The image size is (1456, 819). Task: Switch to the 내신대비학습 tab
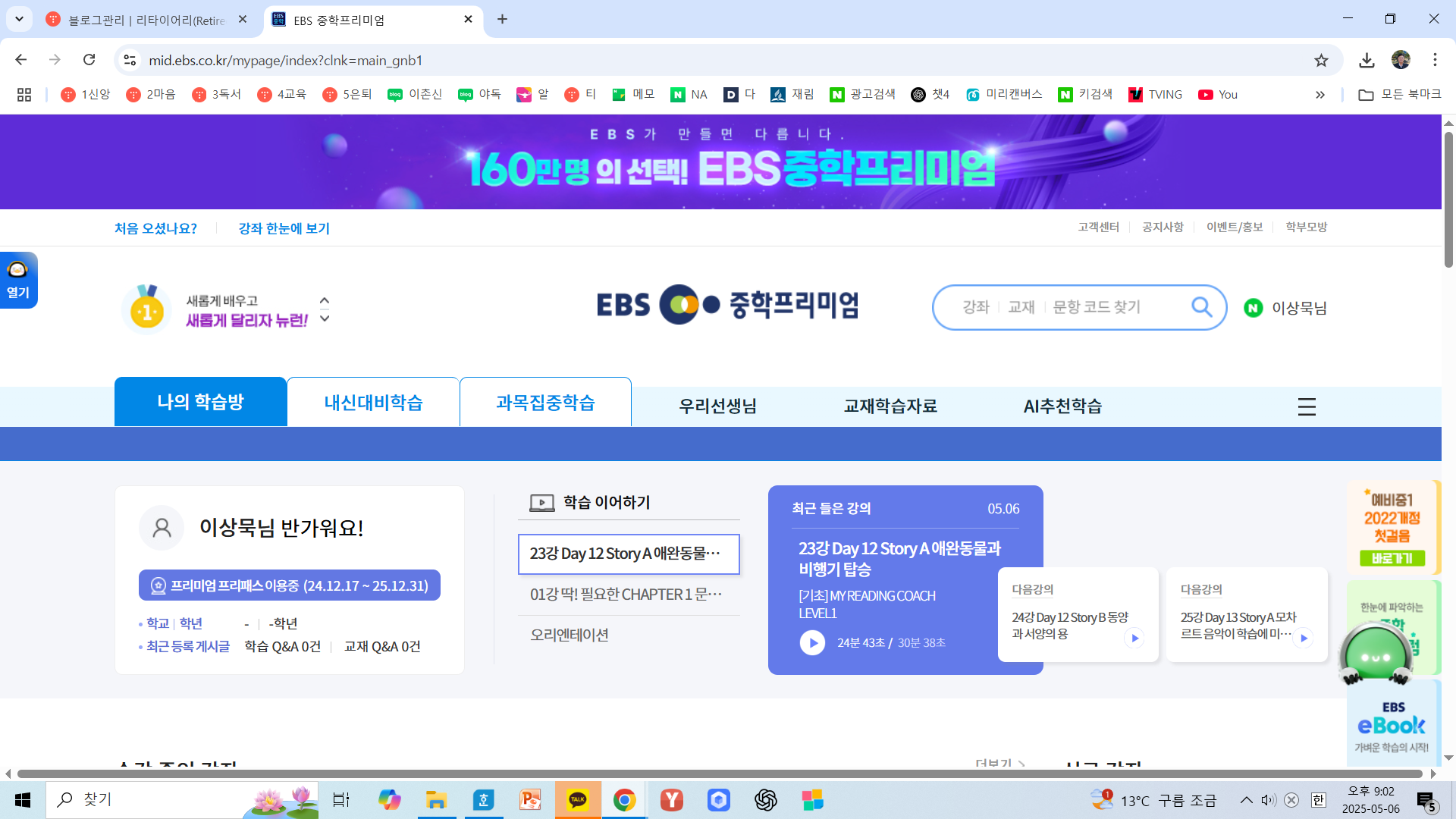click(x=373, y=402)
